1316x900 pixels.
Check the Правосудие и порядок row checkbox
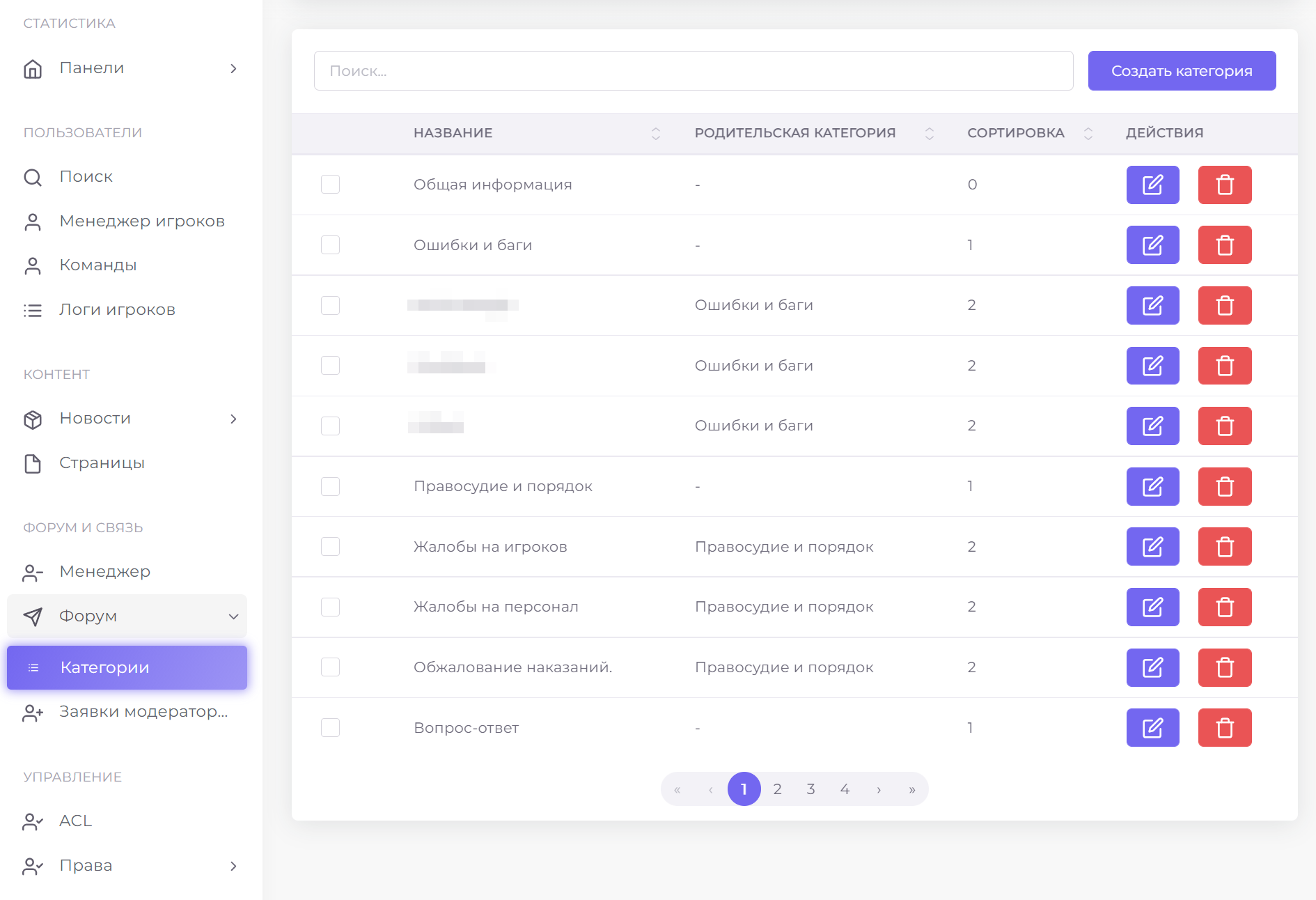330,486
